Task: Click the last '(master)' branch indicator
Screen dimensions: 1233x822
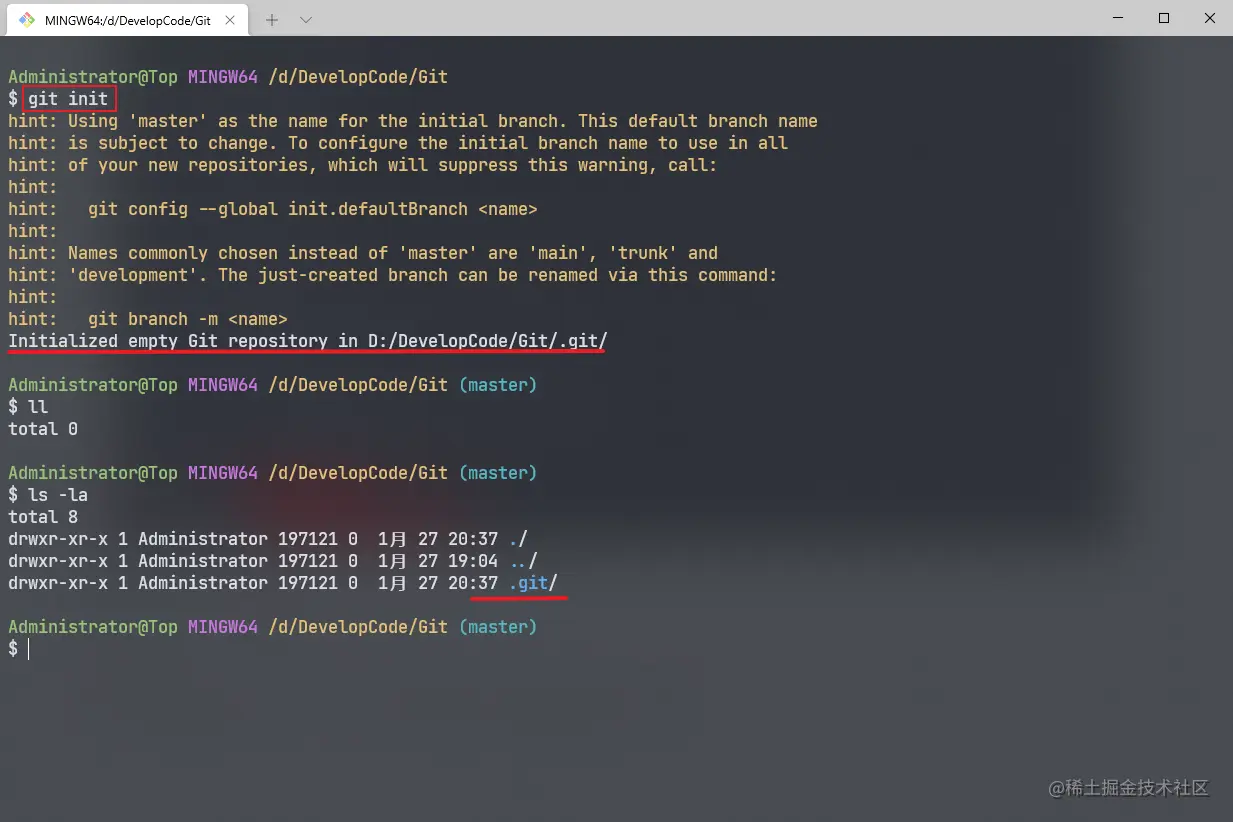Action: tap(498, 627)
